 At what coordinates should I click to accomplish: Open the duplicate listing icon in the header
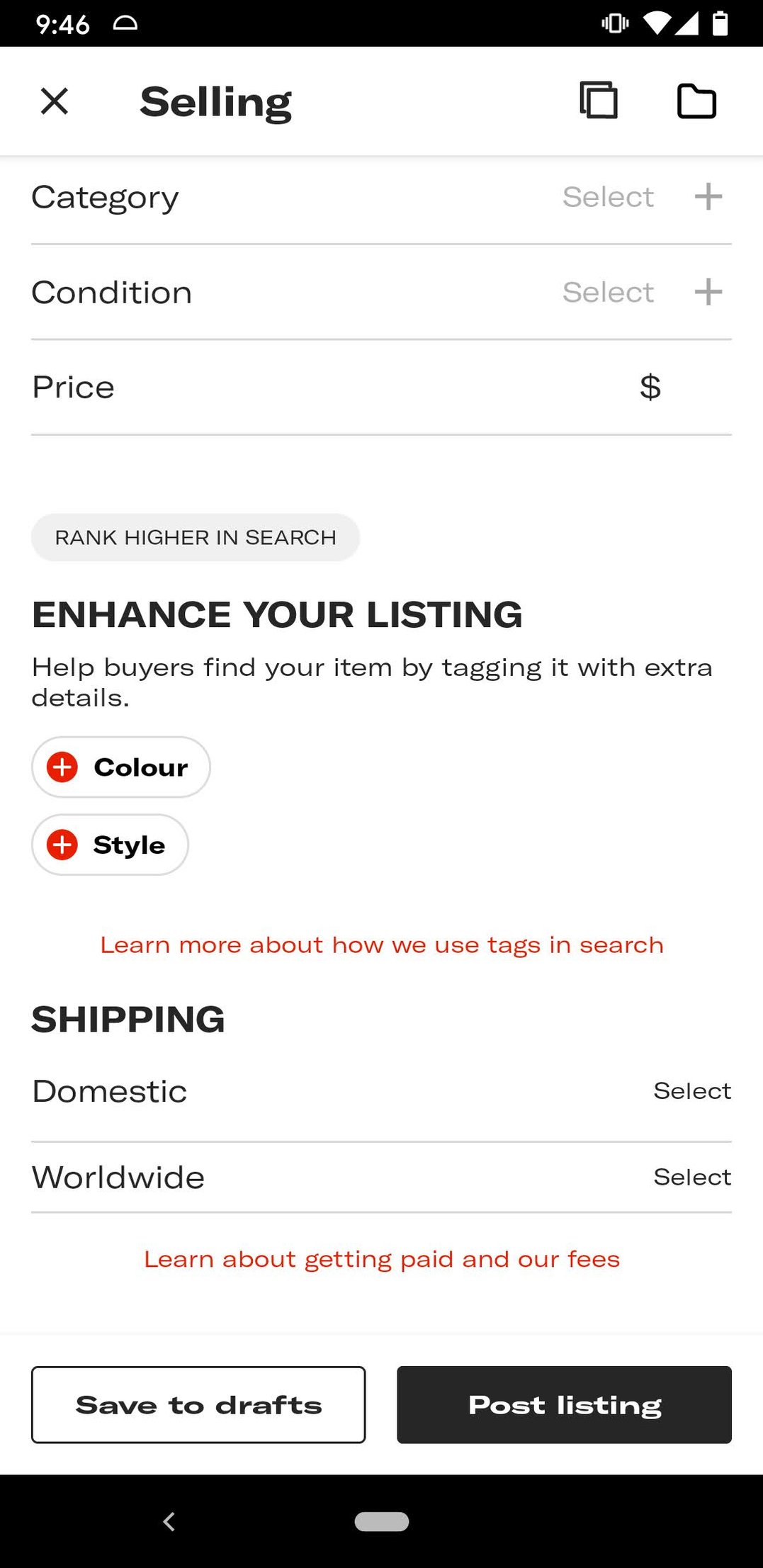(599, 101)
